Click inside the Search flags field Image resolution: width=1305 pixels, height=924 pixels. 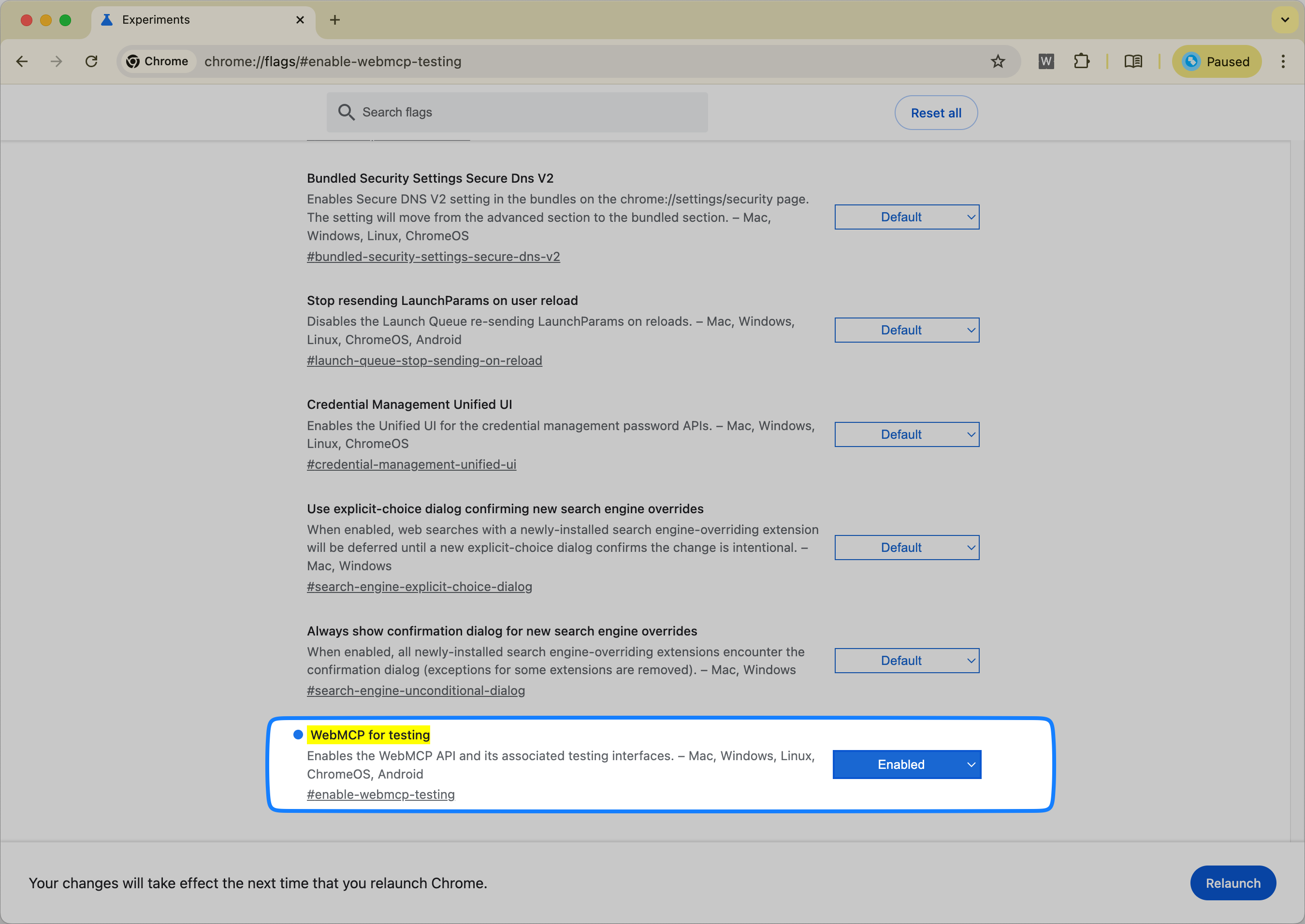(x=512, y=112)
